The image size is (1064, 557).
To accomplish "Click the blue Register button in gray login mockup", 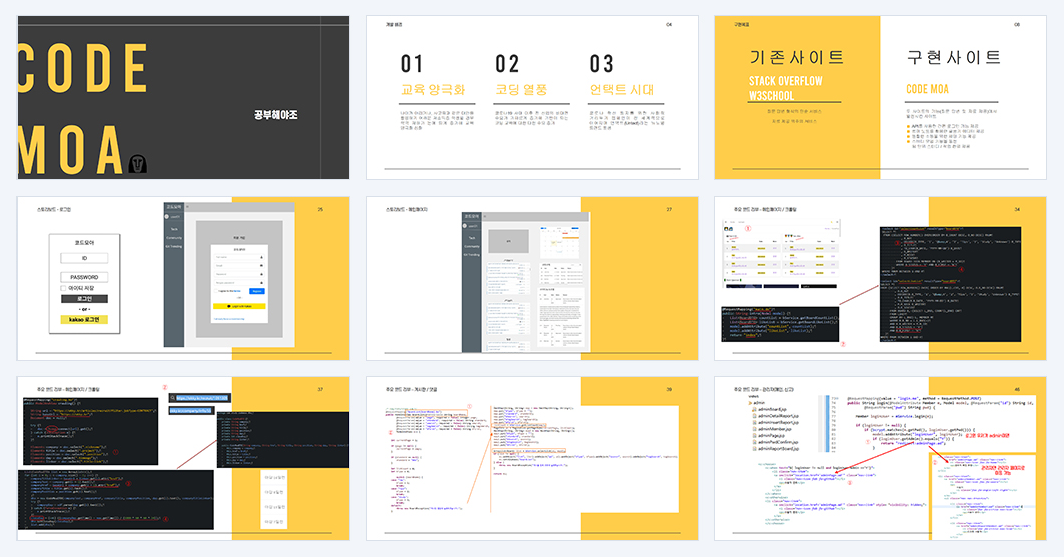I will pos(256,291).
